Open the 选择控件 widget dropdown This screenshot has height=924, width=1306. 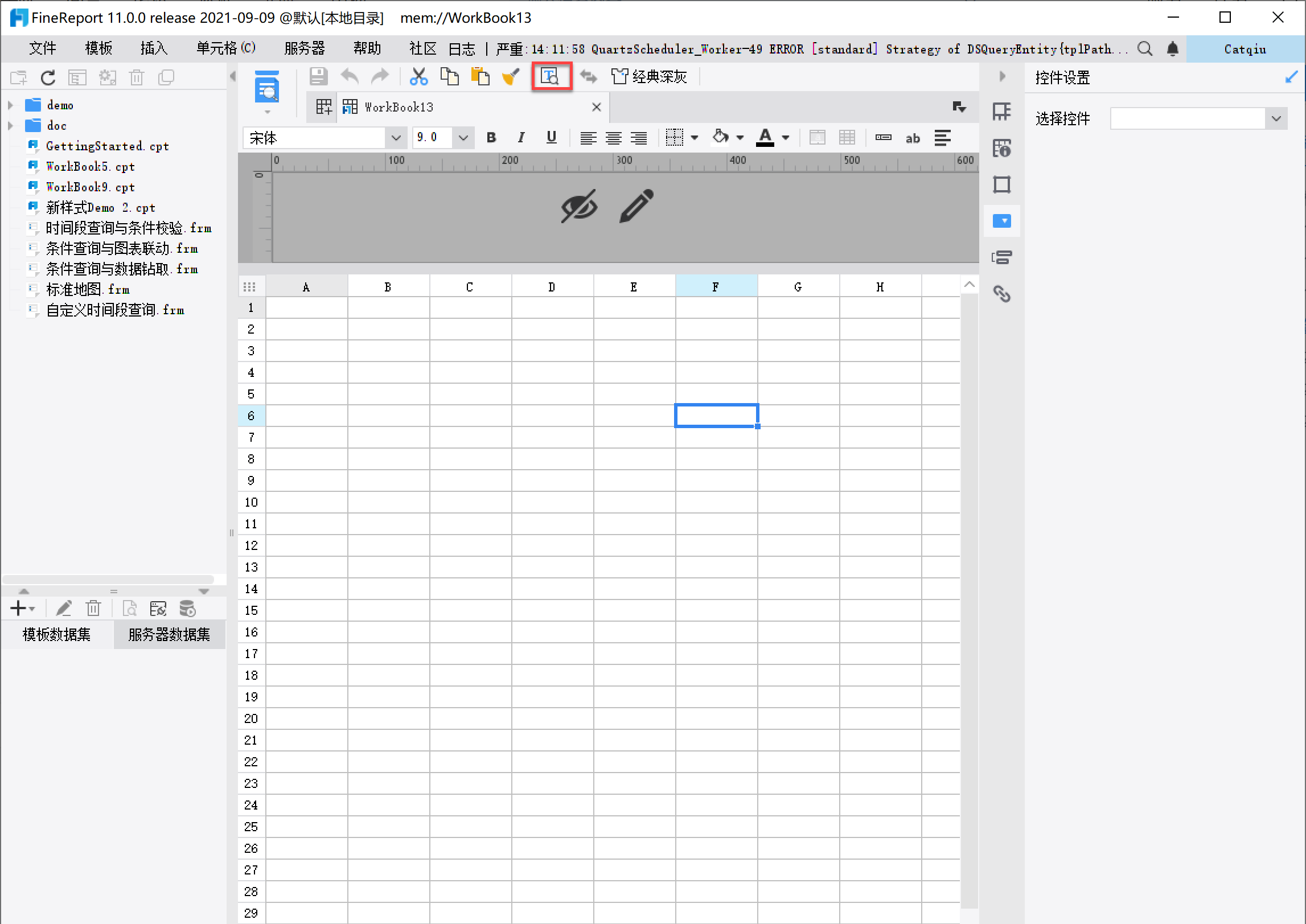pos(1276,118)
